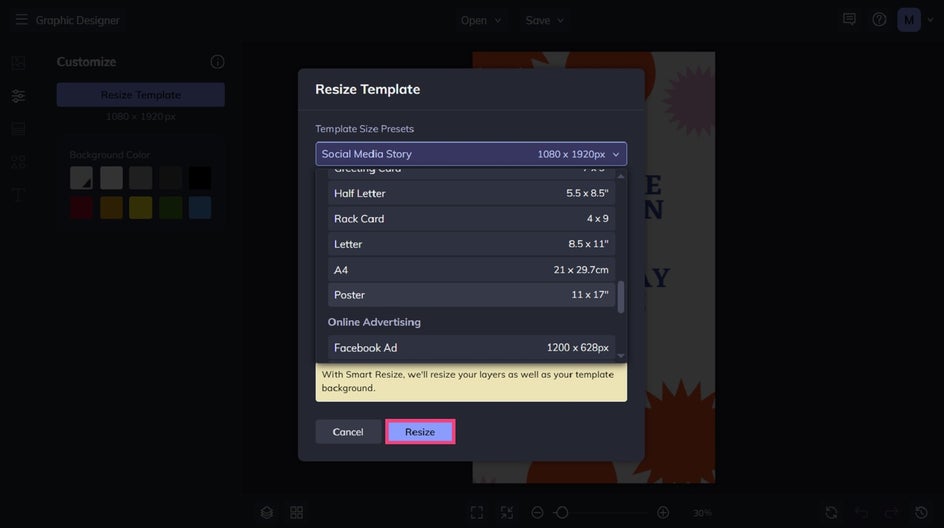Click the redo arrow icon
Image resolution: width=944 pixels, height=528 pixels.
click(x=891, y=512)
